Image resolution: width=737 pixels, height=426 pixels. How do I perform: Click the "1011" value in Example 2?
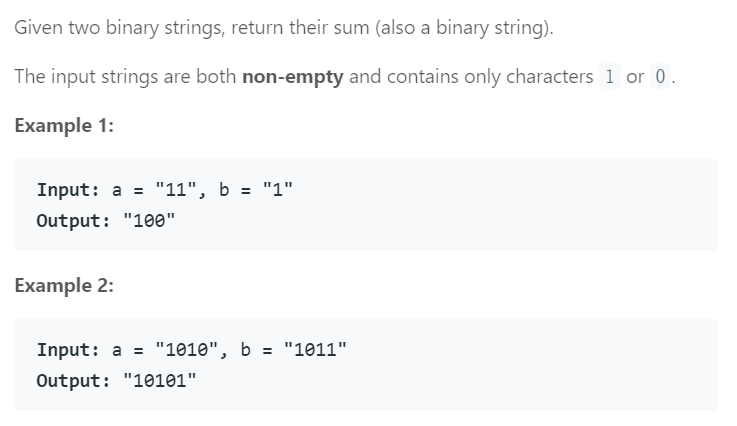[x=315, y=349]
